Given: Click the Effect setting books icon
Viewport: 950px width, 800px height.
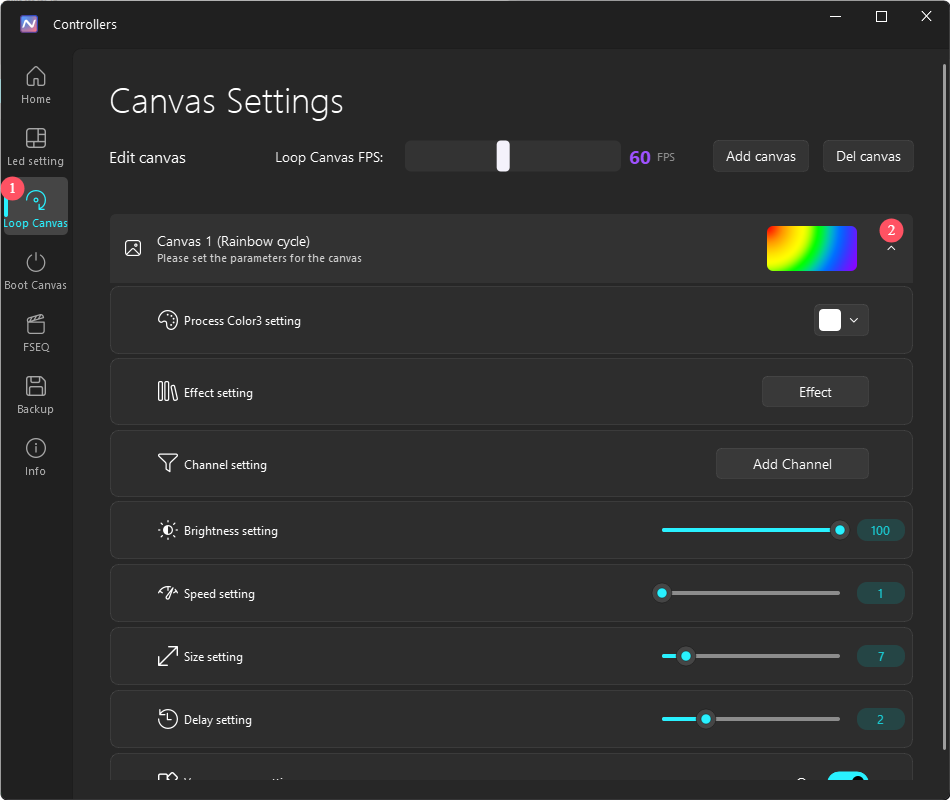Looking at the screenshot, I should pyautogui.click(x=167, y=392).
